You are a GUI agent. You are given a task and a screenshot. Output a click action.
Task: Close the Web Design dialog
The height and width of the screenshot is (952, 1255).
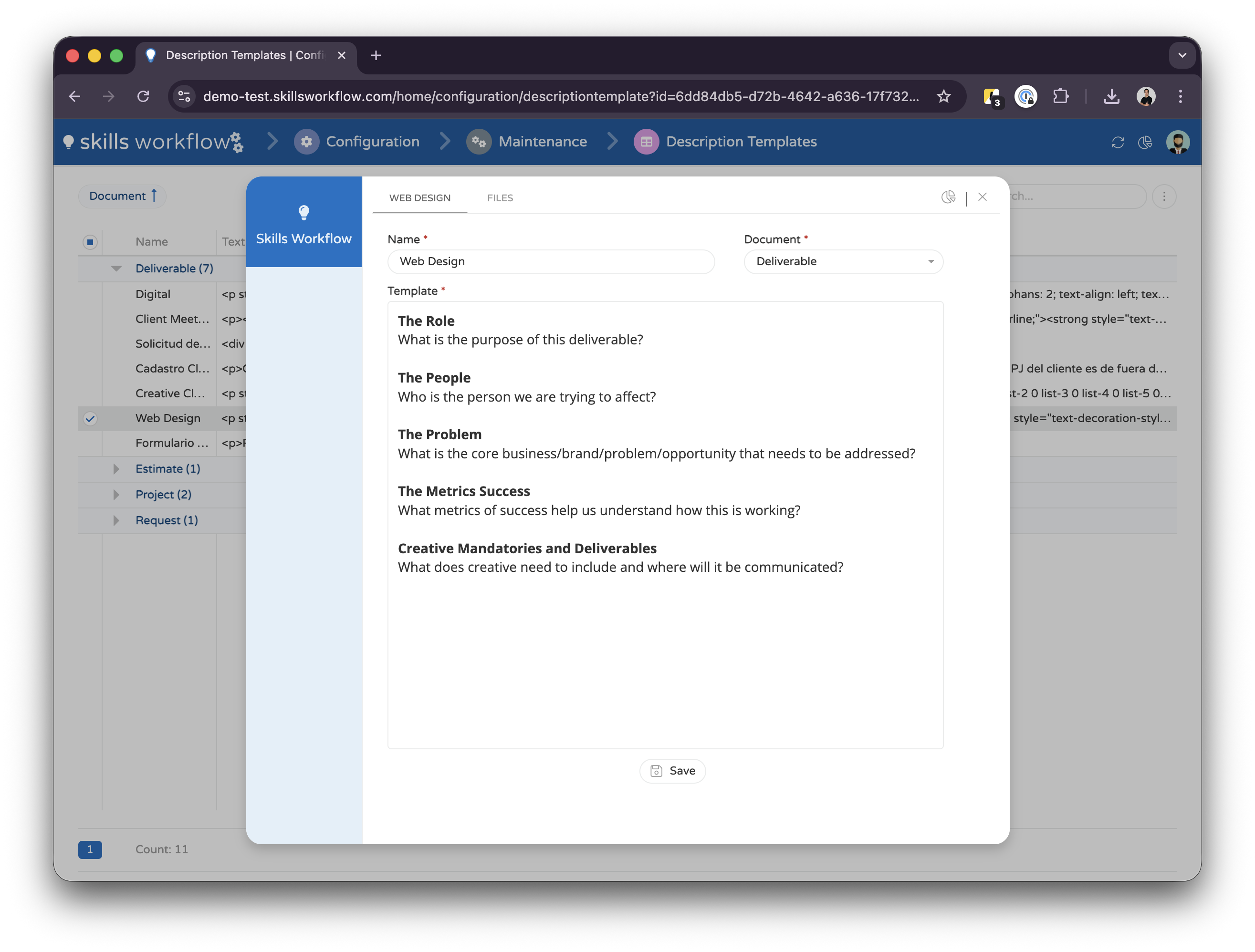[982, 197]
